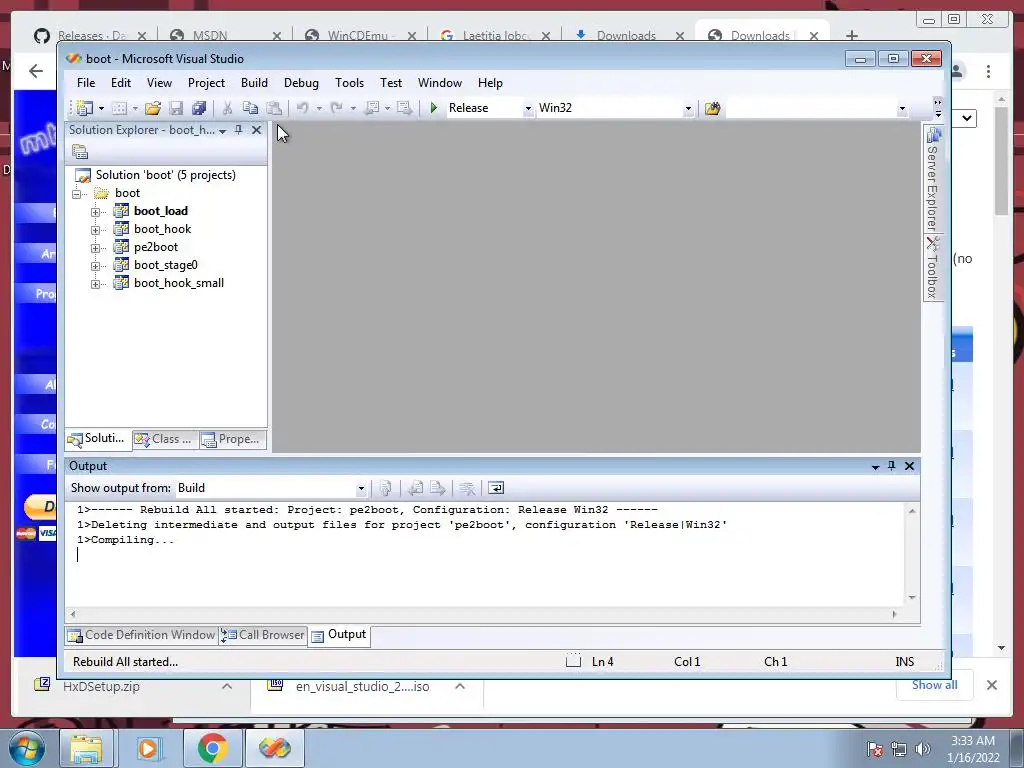The image size is (1024, 768).
Task: Click the Cut scissors icon
Action: [227, 108]
